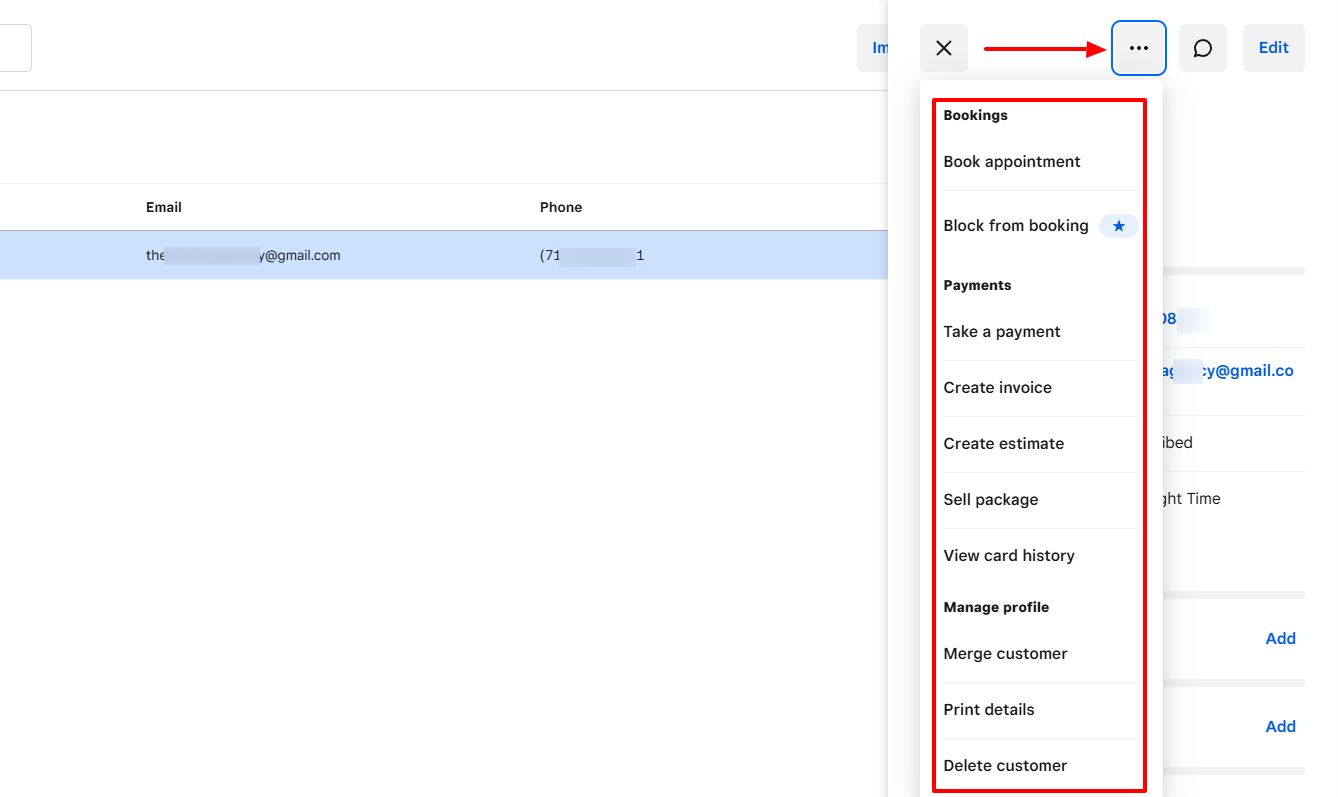Select Merge customer under Manage profile
Viewport: 1338px width, 797px height.
click(x=1005, y=653)
